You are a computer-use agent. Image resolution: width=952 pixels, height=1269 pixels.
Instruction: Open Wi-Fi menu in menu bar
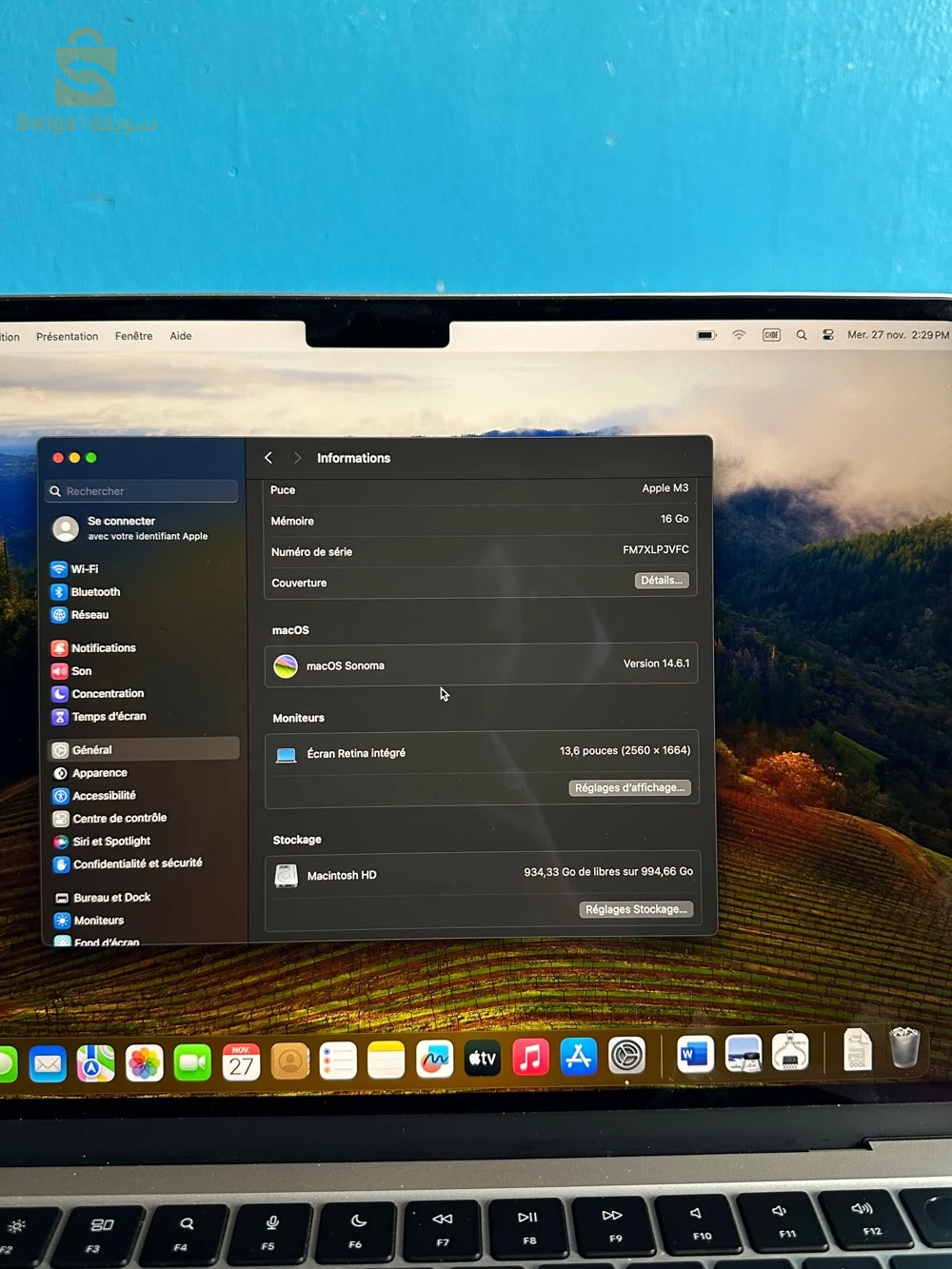click(x=739, y=335)
